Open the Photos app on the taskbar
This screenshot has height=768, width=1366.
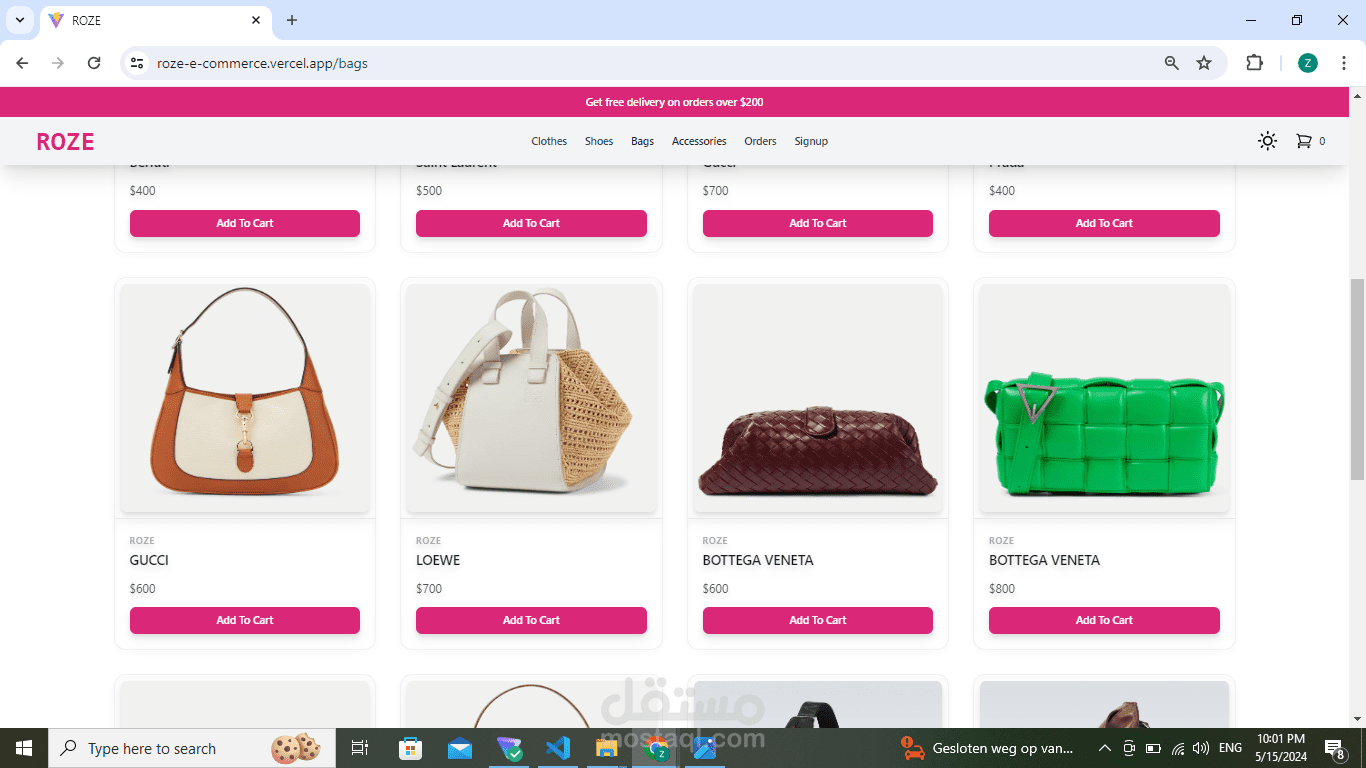tap(705, 748)
